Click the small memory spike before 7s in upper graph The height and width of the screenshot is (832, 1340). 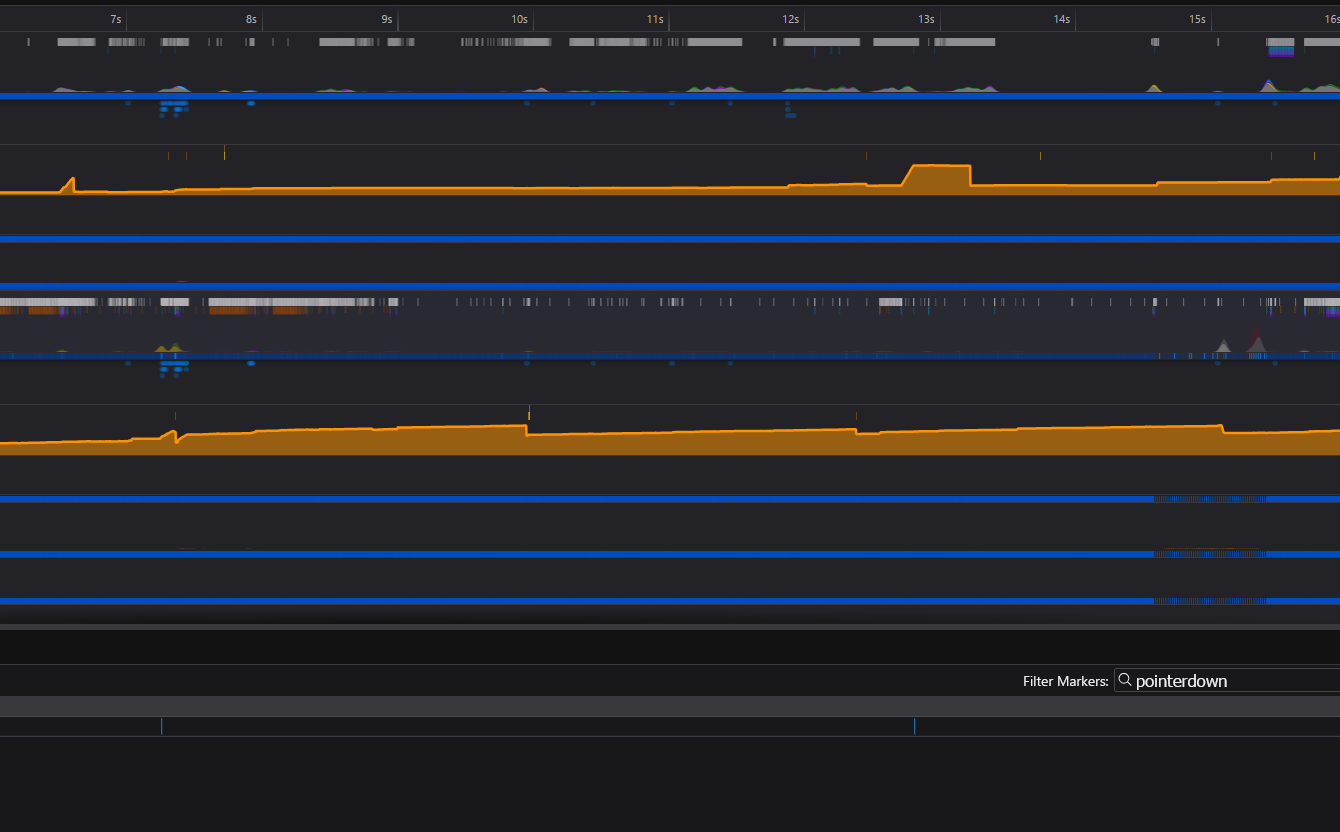coord(70,184)
